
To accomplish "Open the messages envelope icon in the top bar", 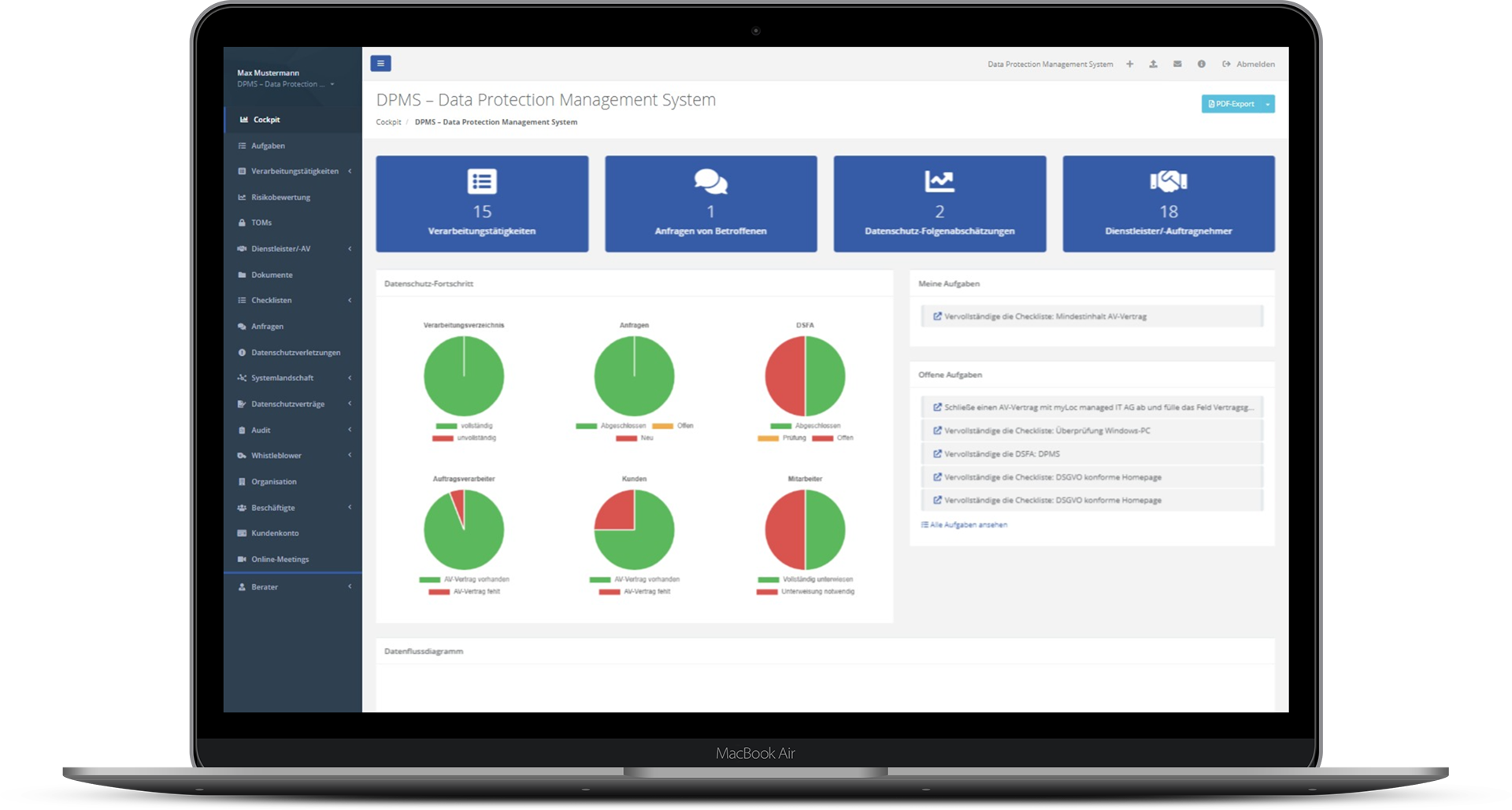I will coord(1177,64).
